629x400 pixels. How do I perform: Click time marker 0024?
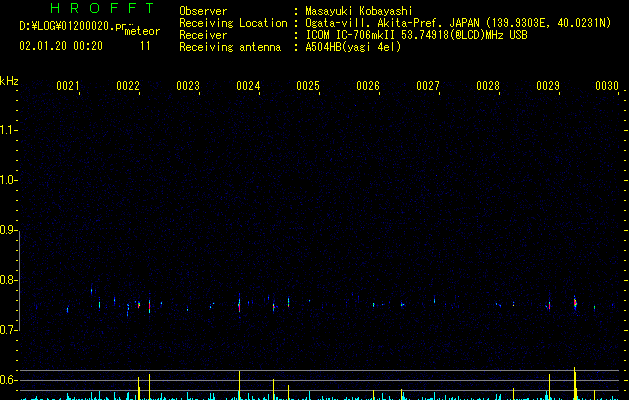click(x=248, y=86)
